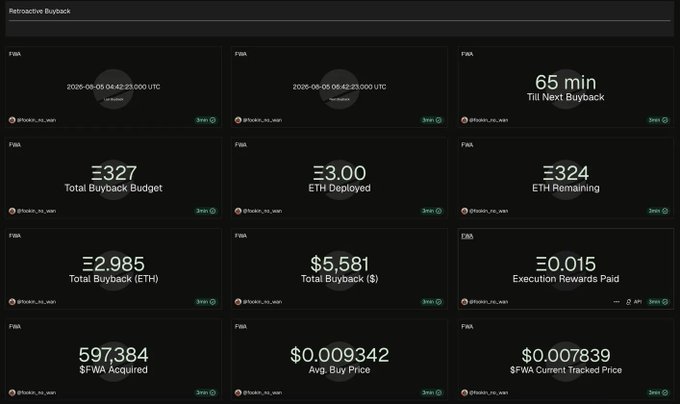Click the avatar on the ETH Deployed card

238,211
